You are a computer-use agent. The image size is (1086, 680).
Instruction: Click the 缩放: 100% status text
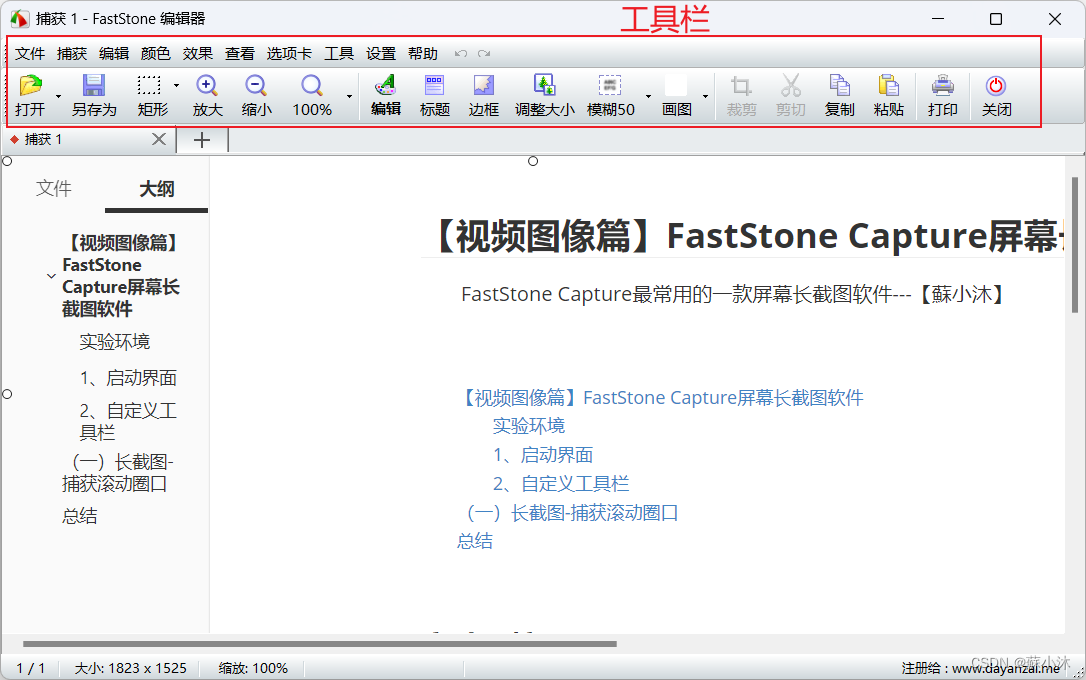pos(253,668)
